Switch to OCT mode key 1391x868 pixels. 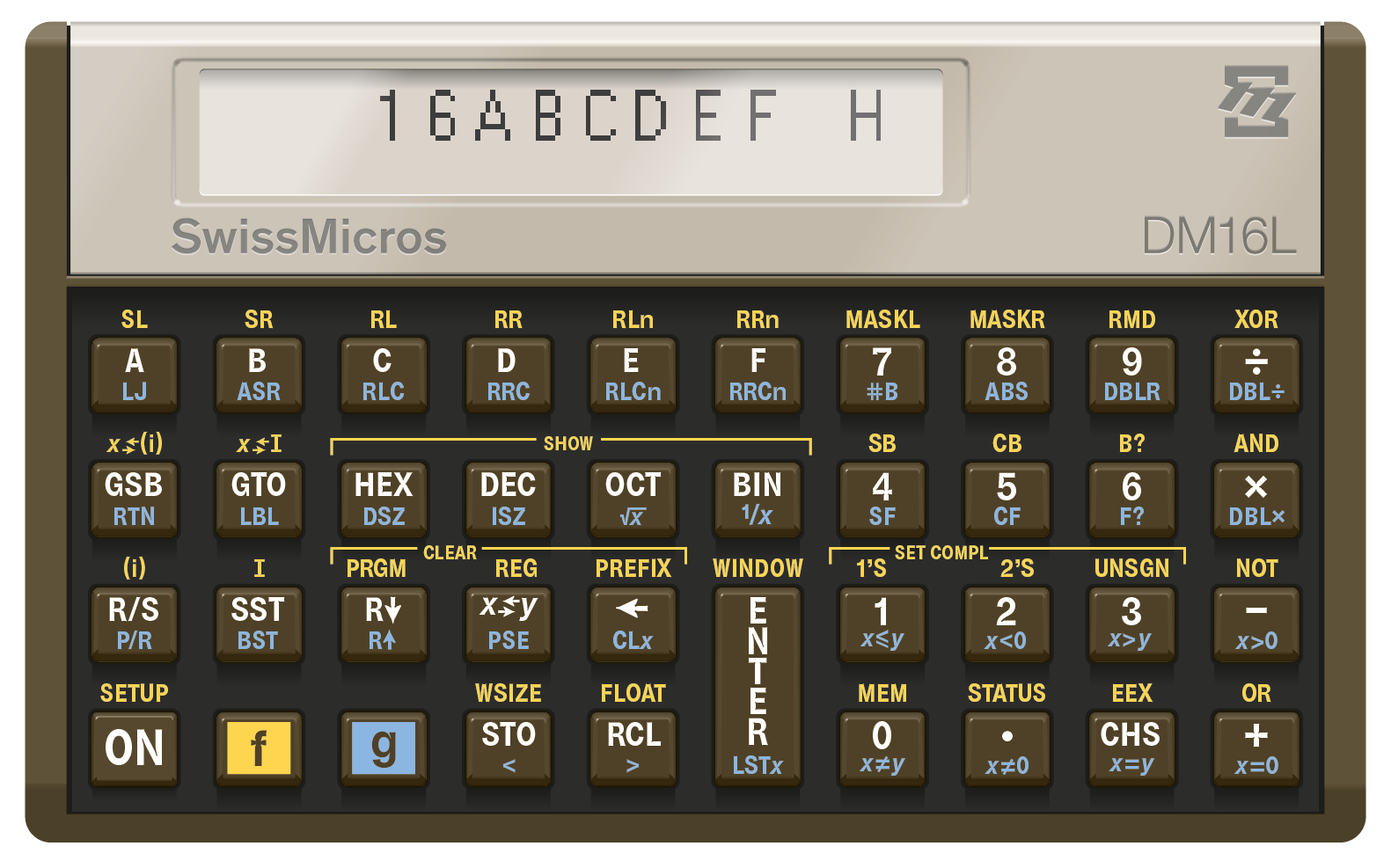tap(633, 500)
